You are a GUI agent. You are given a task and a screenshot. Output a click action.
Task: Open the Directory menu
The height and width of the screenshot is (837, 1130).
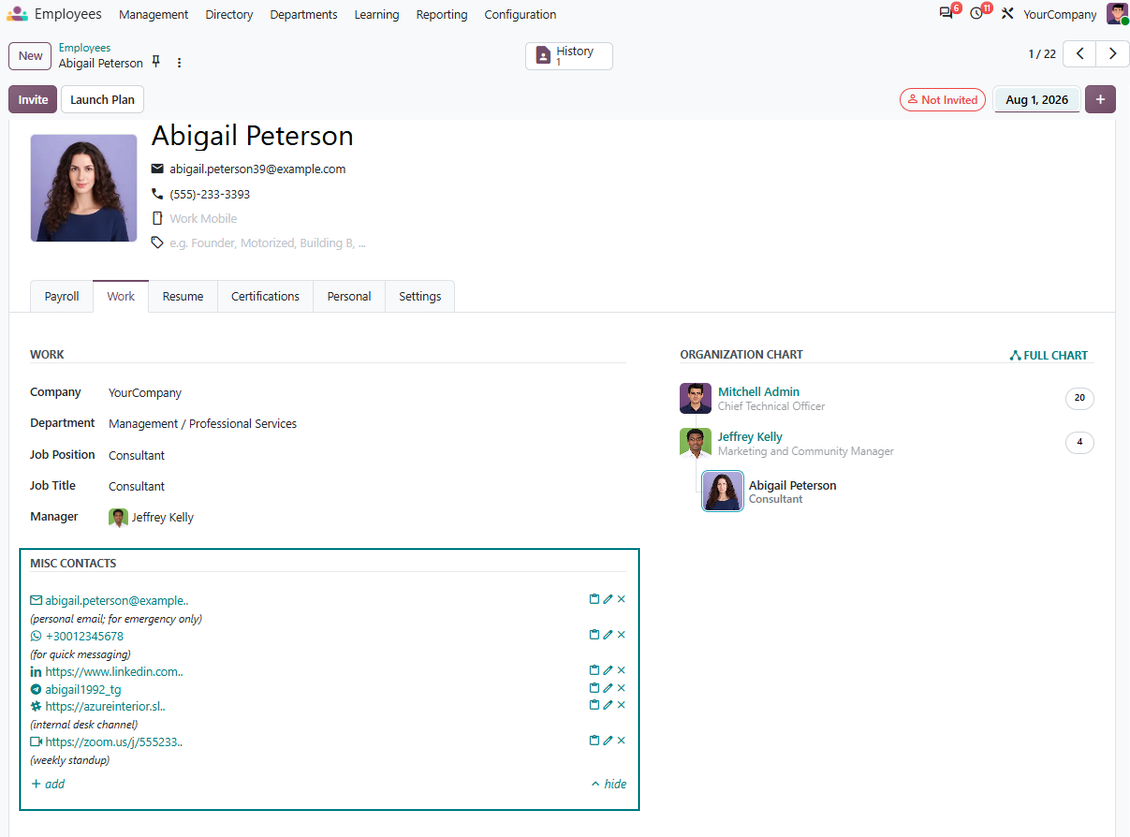[229, 14]
